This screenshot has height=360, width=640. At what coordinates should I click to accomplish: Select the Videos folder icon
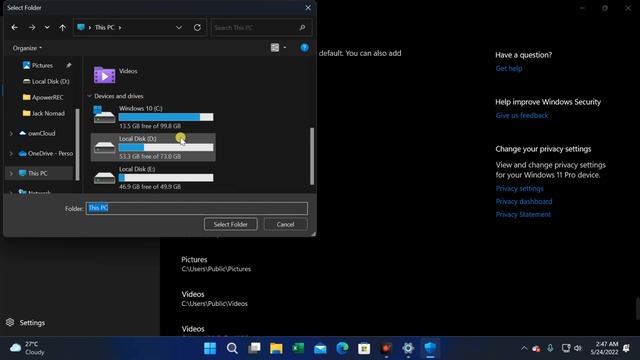tap(104, 75)
